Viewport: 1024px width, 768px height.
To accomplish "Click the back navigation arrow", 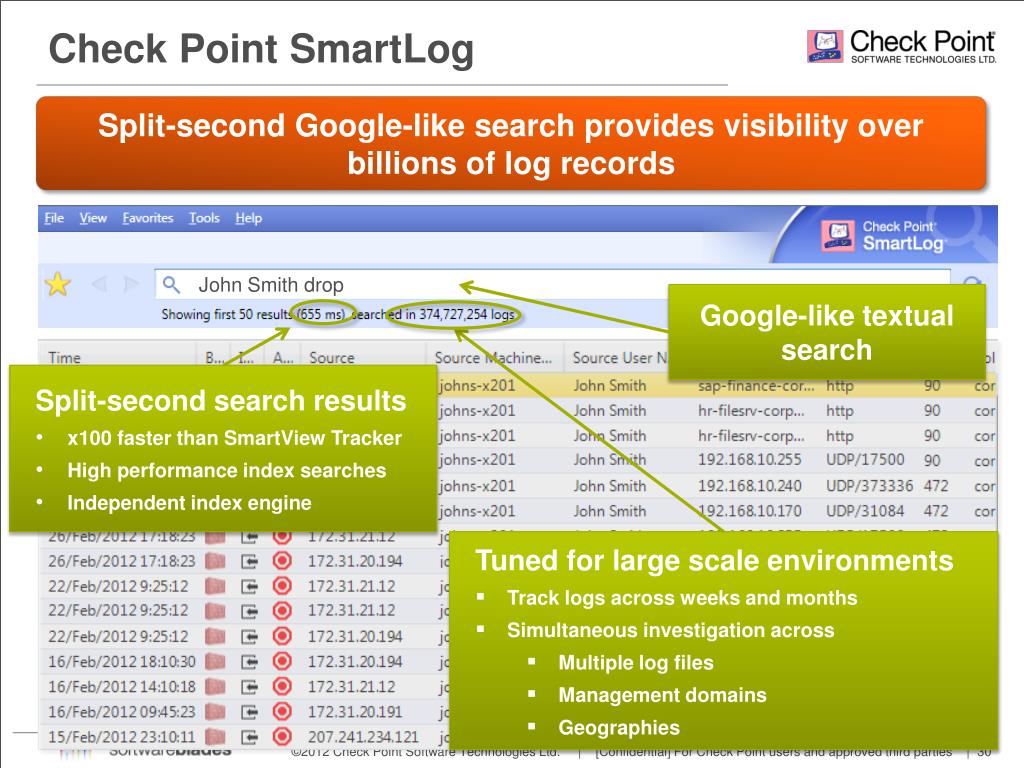I will click(99, 283).
